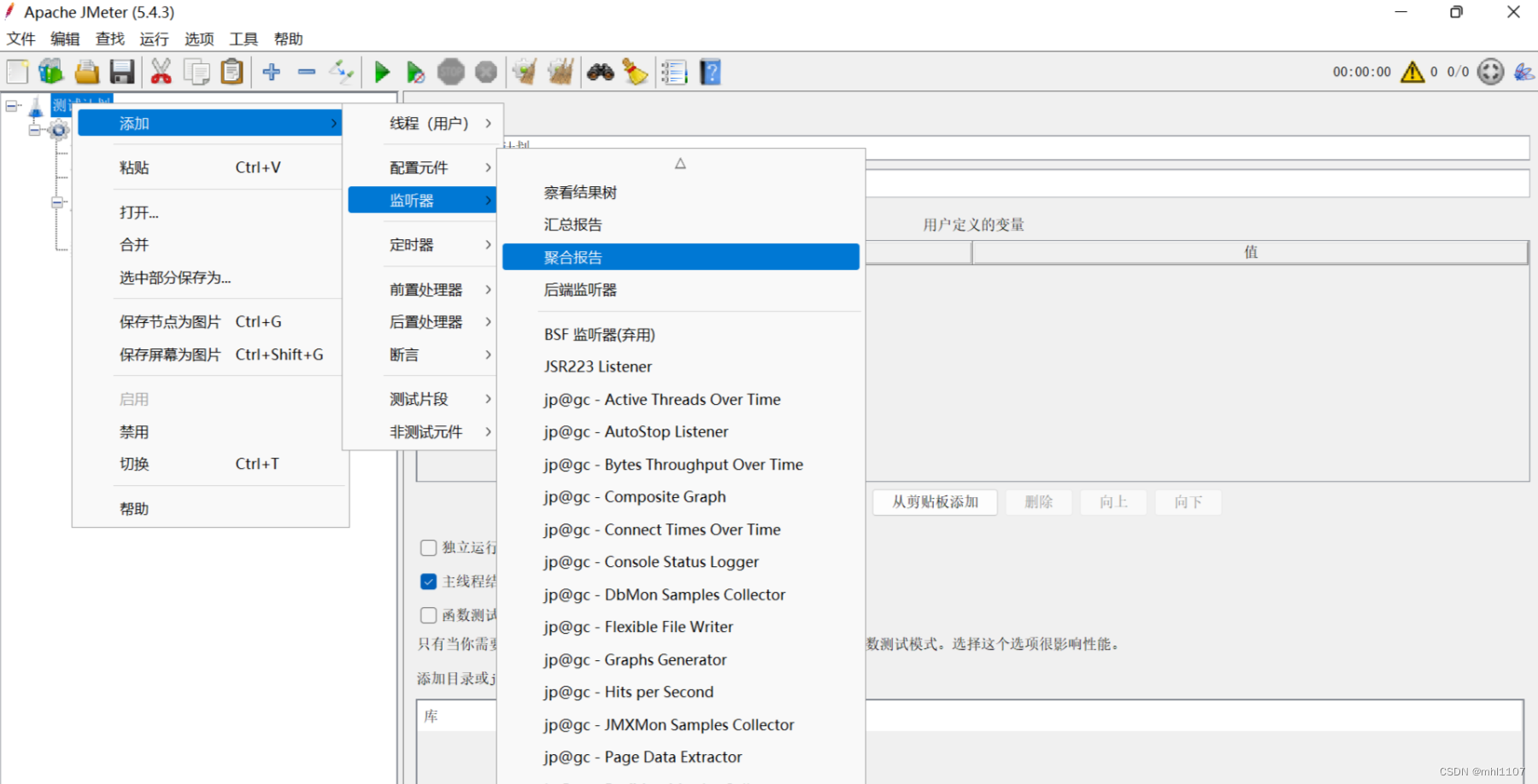Collapse the lower tree branch node
This screenshot has height=784, width=1538.
[57, 203]
